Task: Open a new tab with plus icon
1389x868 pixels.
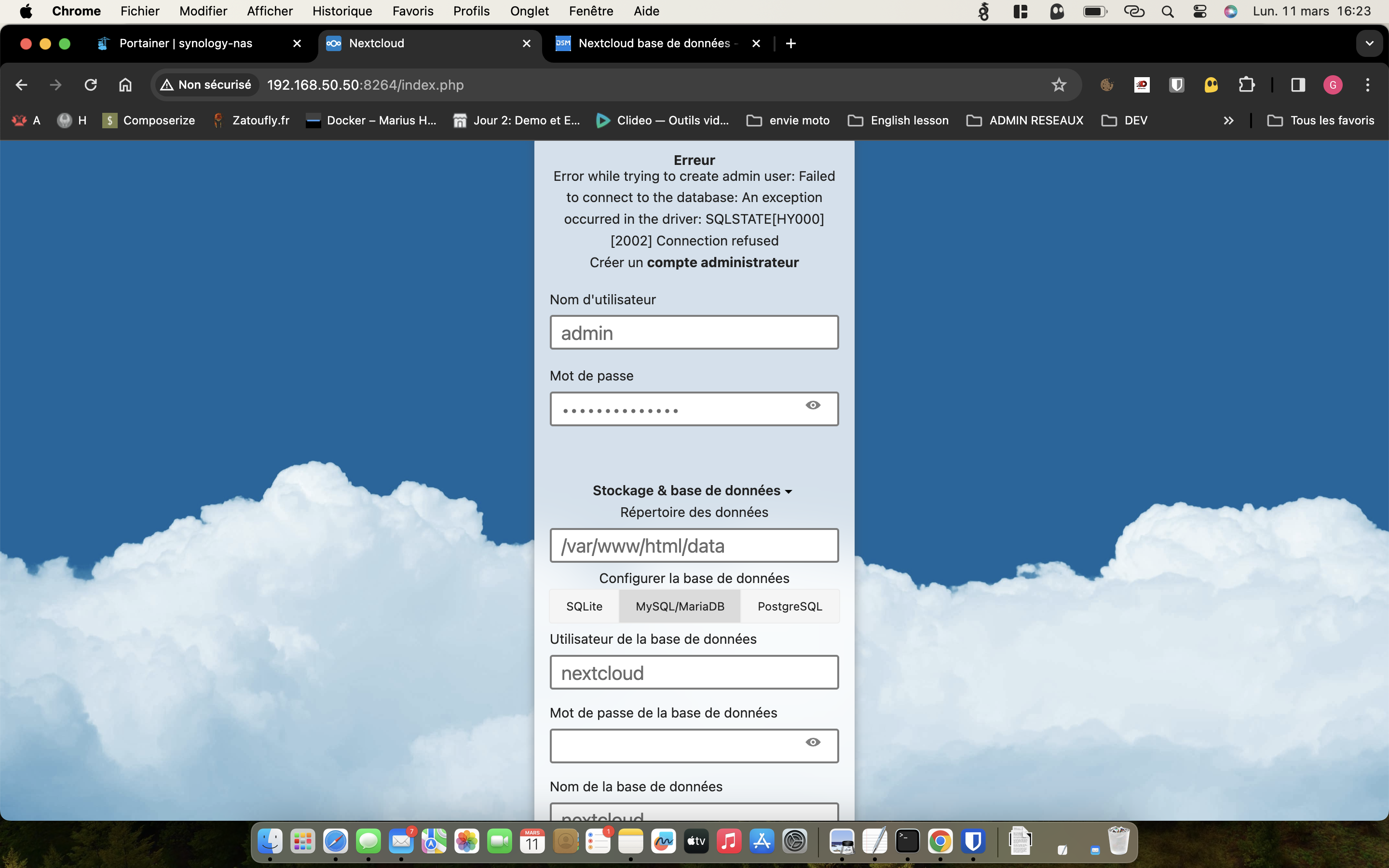Action: (x=791, y=43)
